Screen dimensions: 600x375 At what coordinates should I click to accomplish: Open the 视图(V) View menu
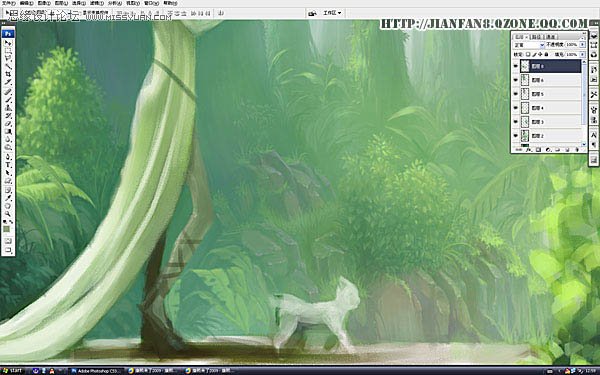[x=133, y=3]
